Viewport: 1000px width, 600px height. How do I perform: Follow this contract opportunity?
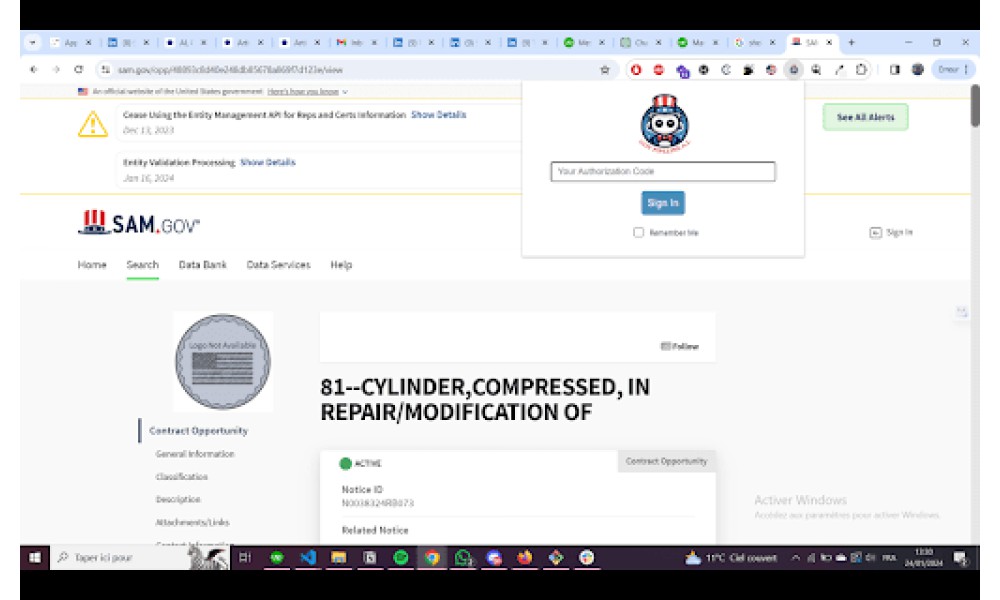[680, 347]
